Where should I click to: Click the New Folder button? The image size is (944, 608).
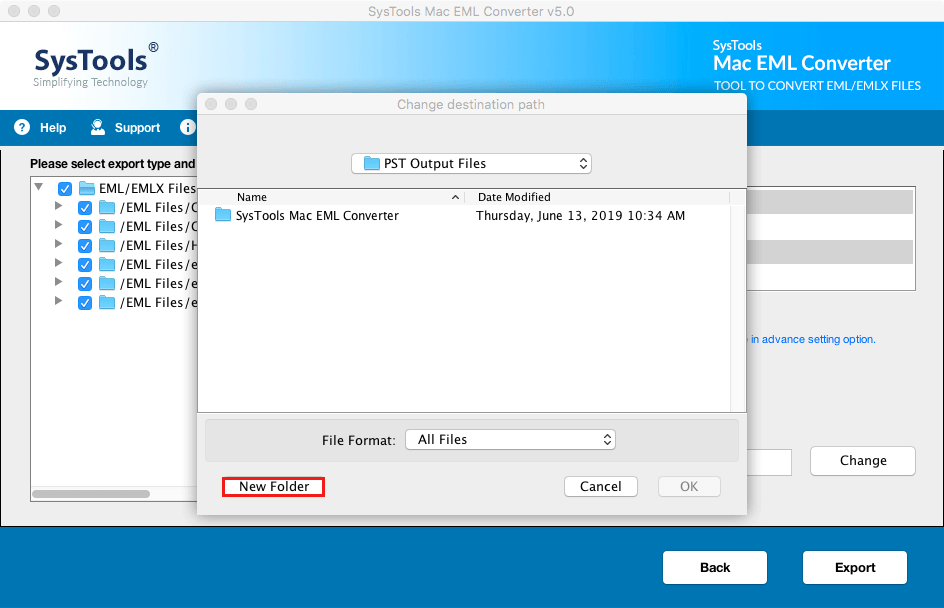[273, 486]
